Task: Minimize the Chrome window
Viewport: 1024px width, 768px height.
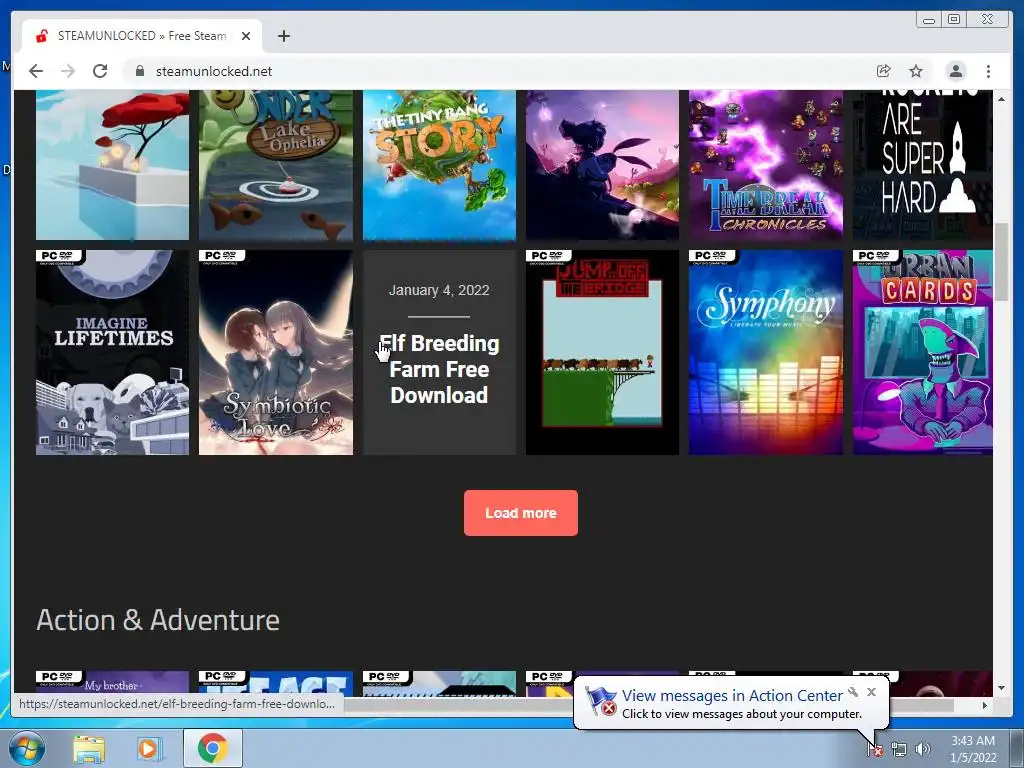Action: coord(929,20)
